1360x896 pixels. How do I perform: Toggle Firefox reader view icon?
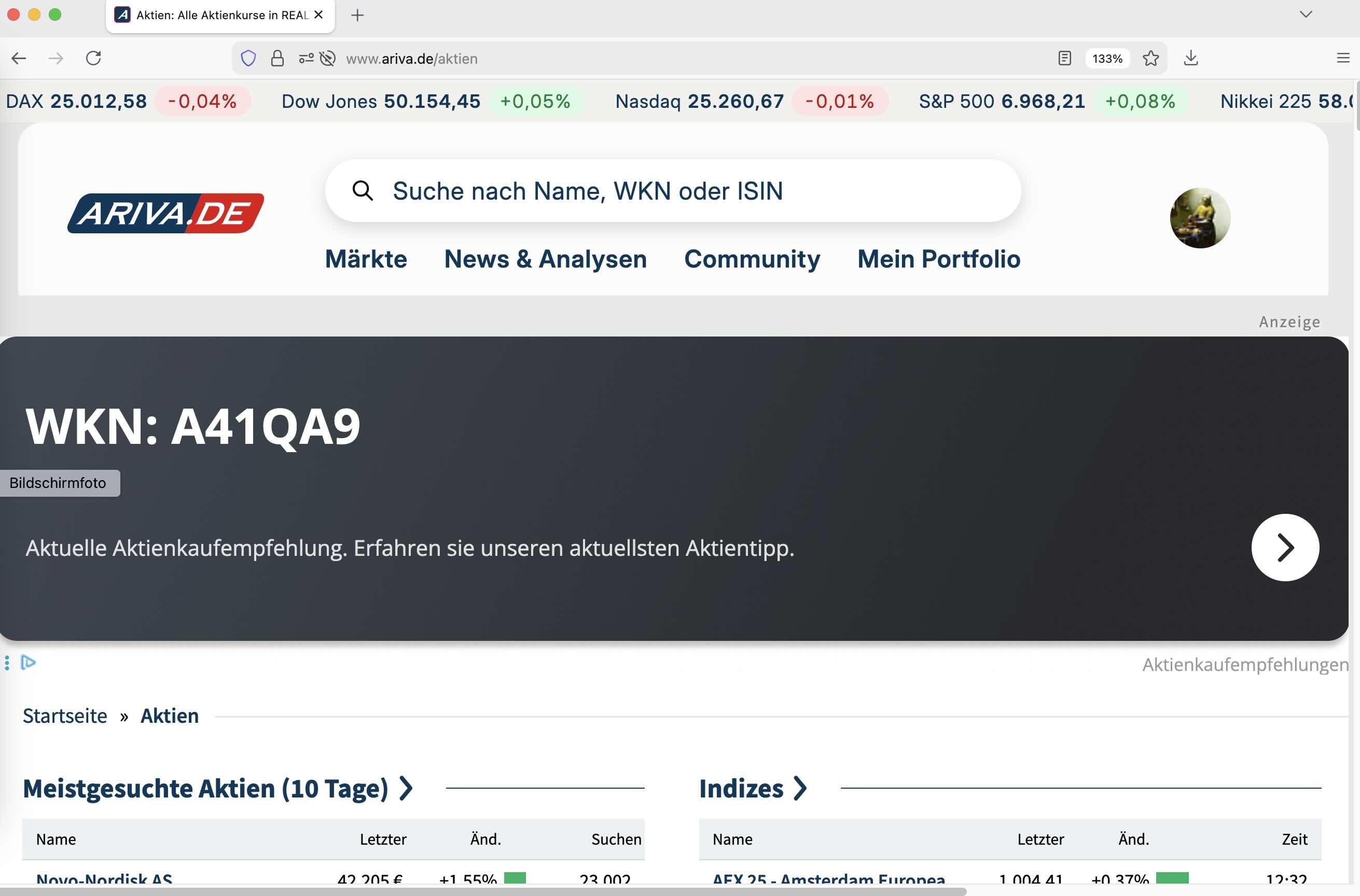coord(1064,58)
